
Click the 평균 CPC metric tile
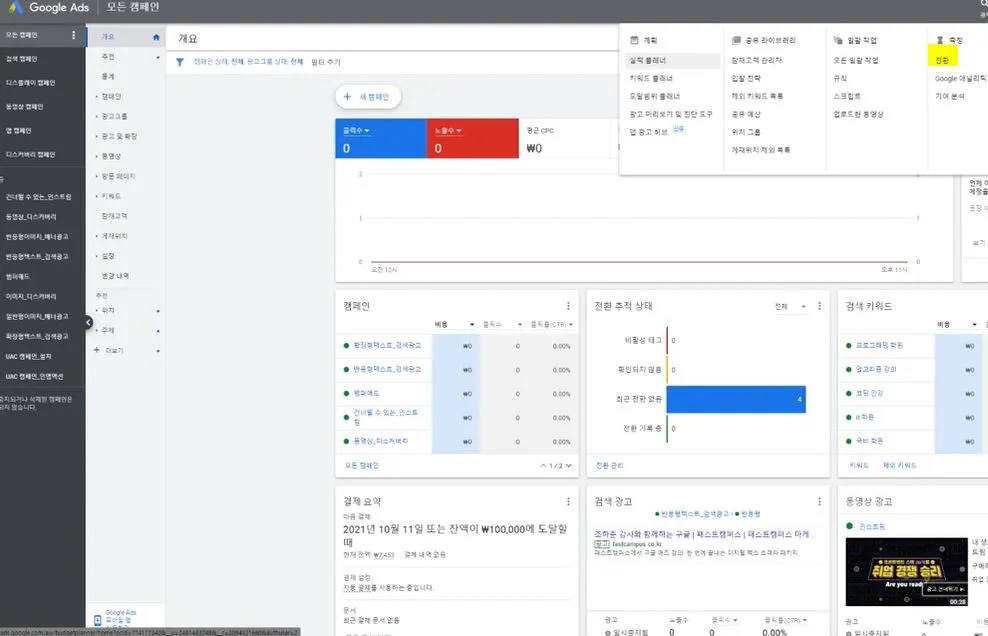(x=565, y=139)
